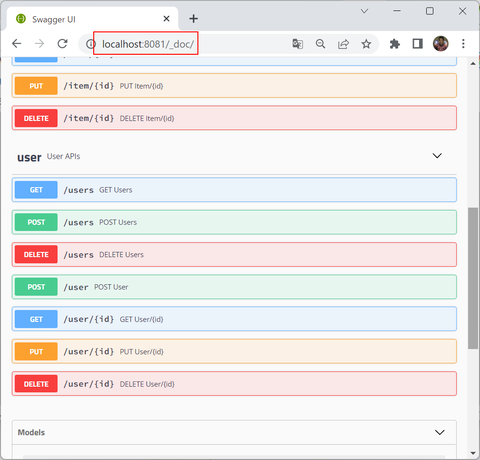Expand the PUT /item/{id} operation

point(234,86)
